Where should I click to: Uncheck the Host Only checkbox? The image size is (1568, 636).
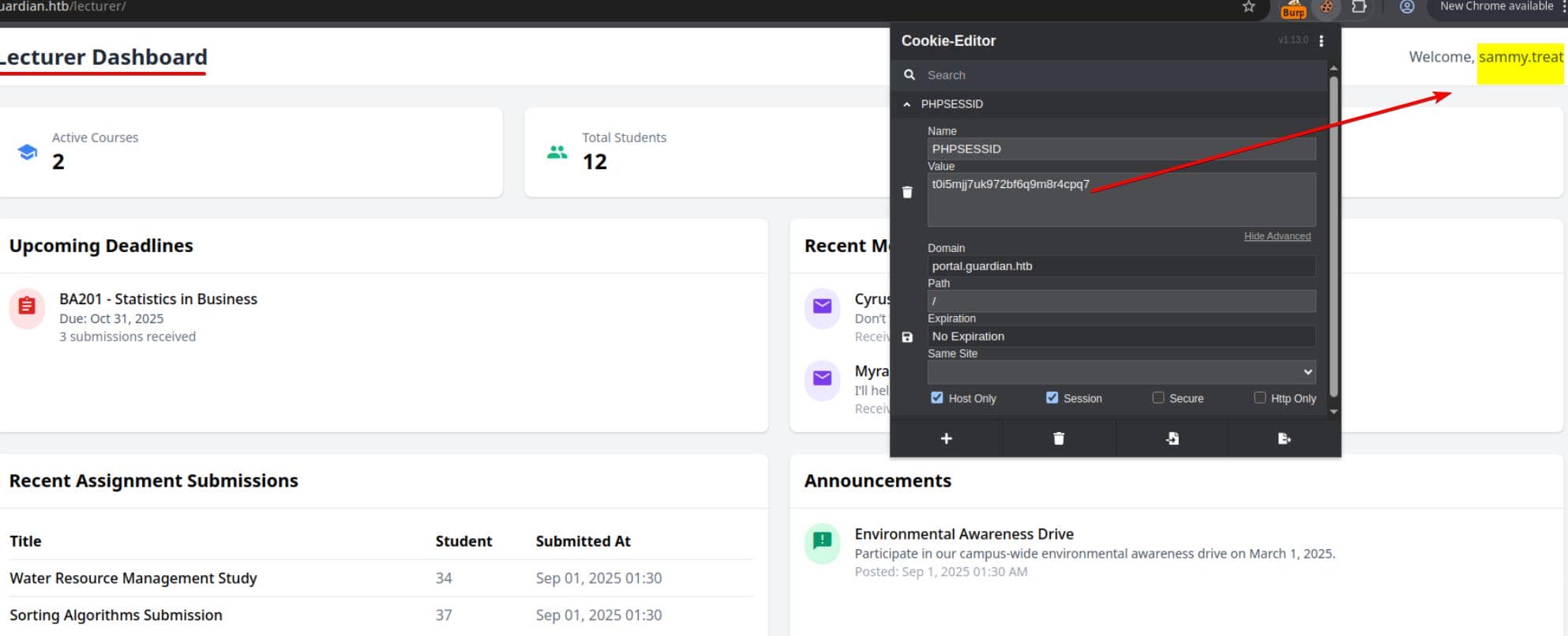(x=936, y=397)
